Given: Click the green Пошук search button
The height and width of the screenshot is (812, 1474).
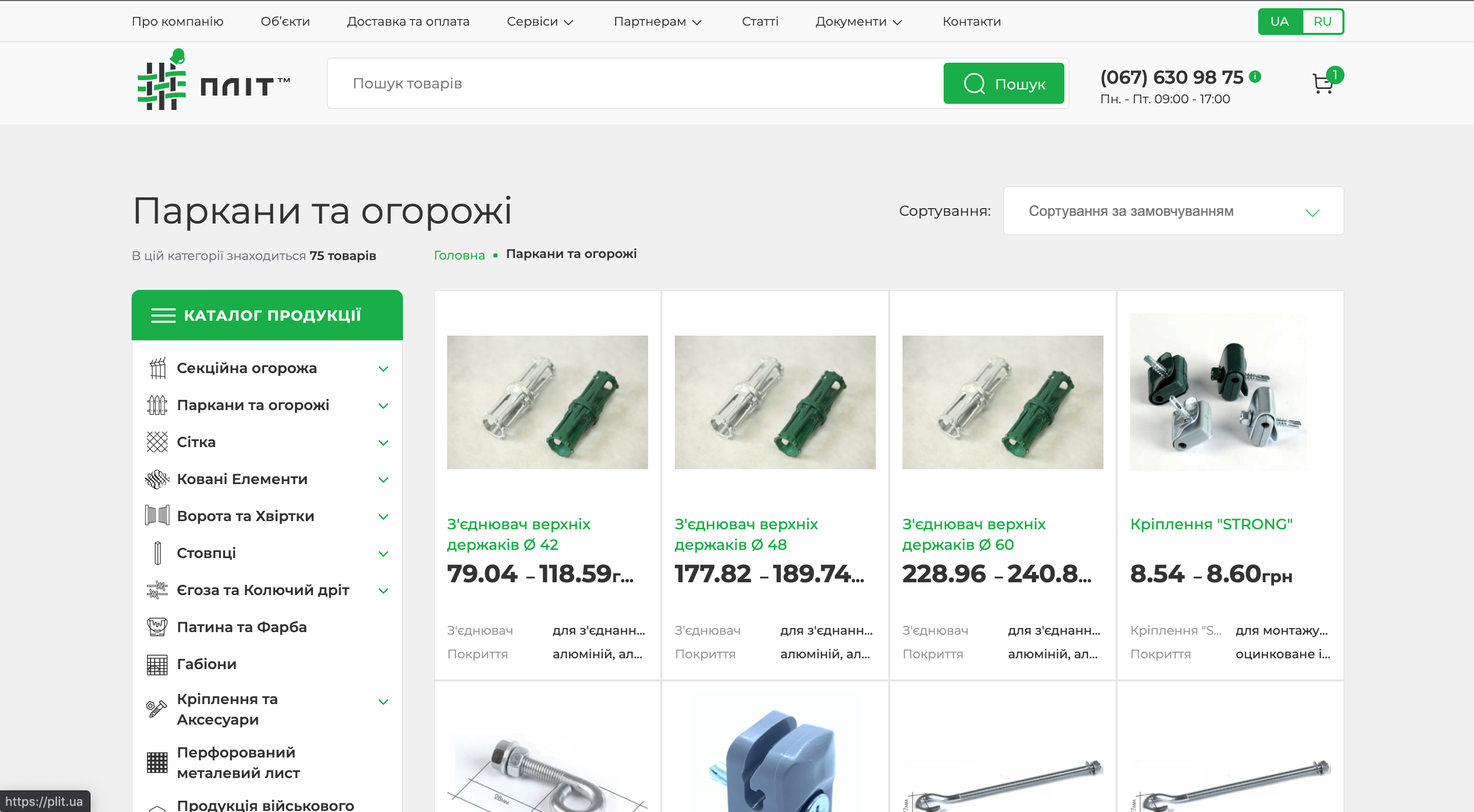Looking at the screenshot, I should click(x=1003, y=84).
